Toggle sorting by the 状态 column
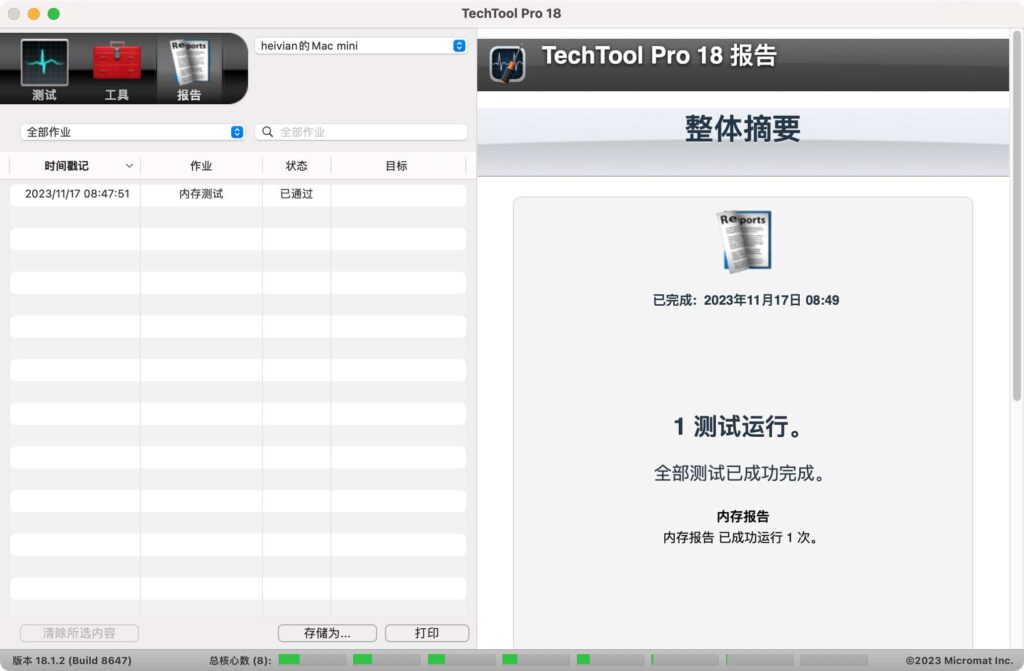 pos(296,165)
